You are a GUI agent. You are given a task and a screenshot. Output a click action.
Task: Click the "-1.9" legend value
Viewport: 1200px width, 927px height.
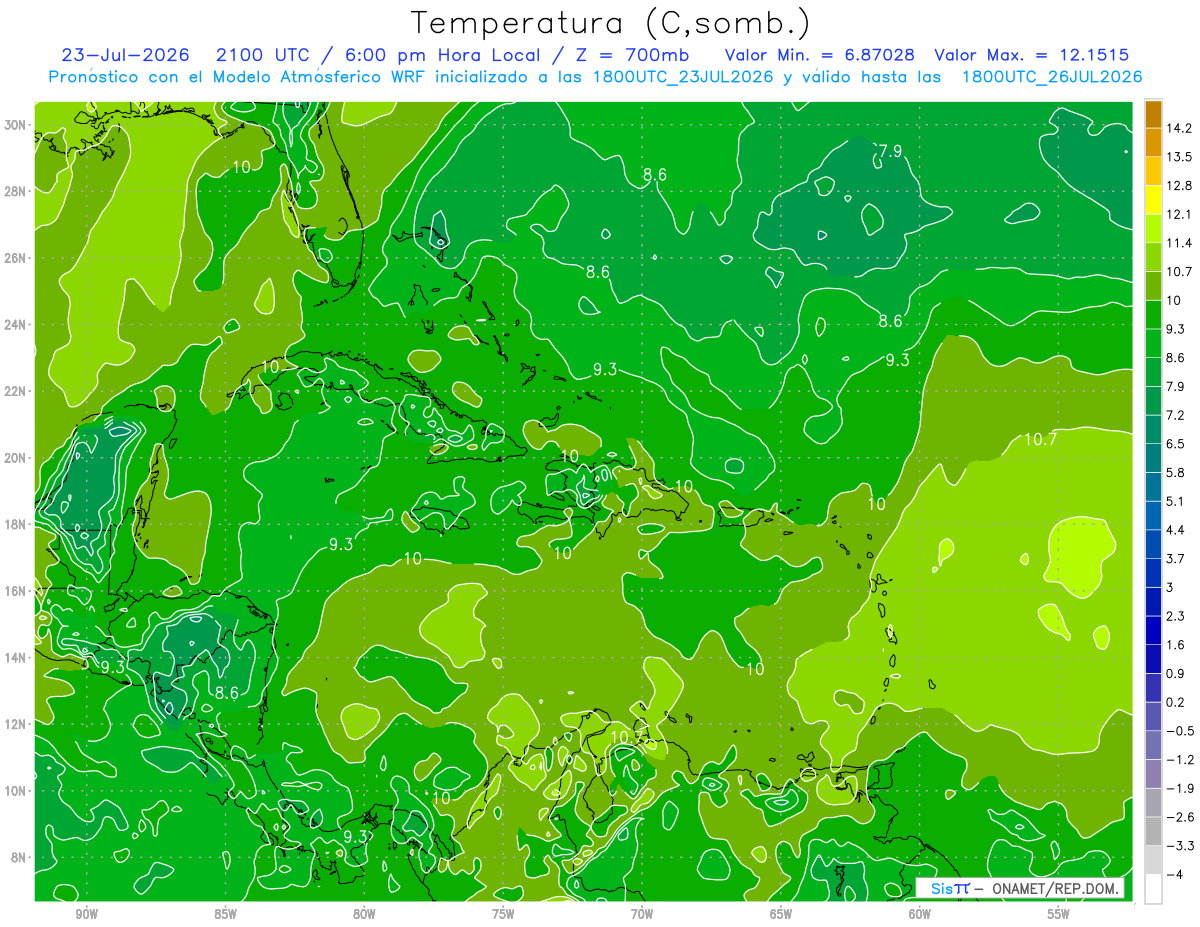1182,788
